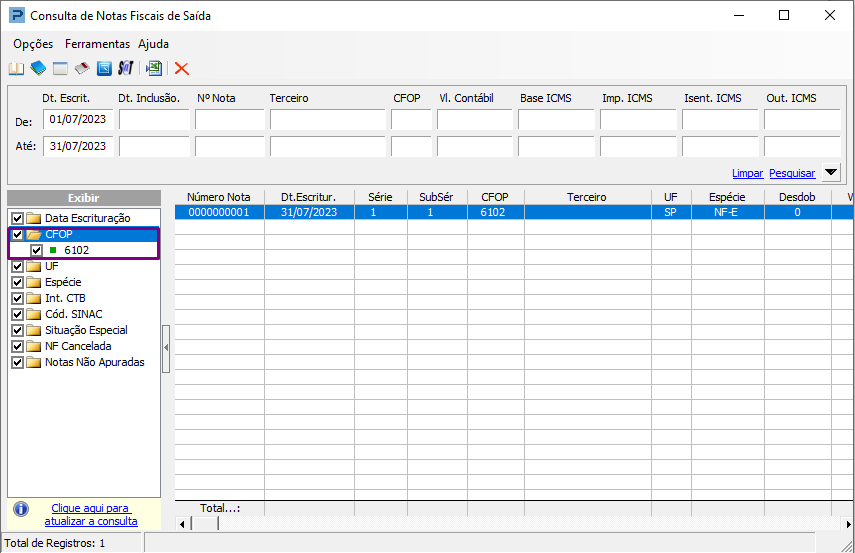Toggle the Espécie checkbox
Image resolution: width=855 pixels, height=553 pixels.
click(17, 282)
